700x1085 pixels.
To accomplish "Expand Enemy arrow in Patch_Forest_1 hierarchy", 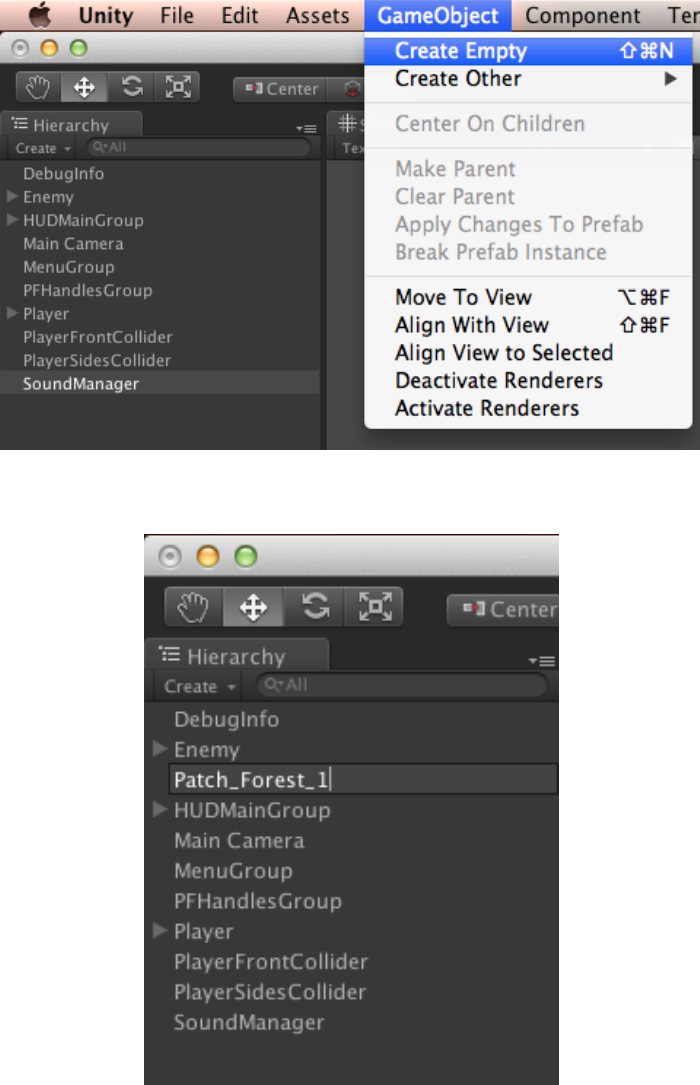I will pyautogui.click(x=160, y=748).
